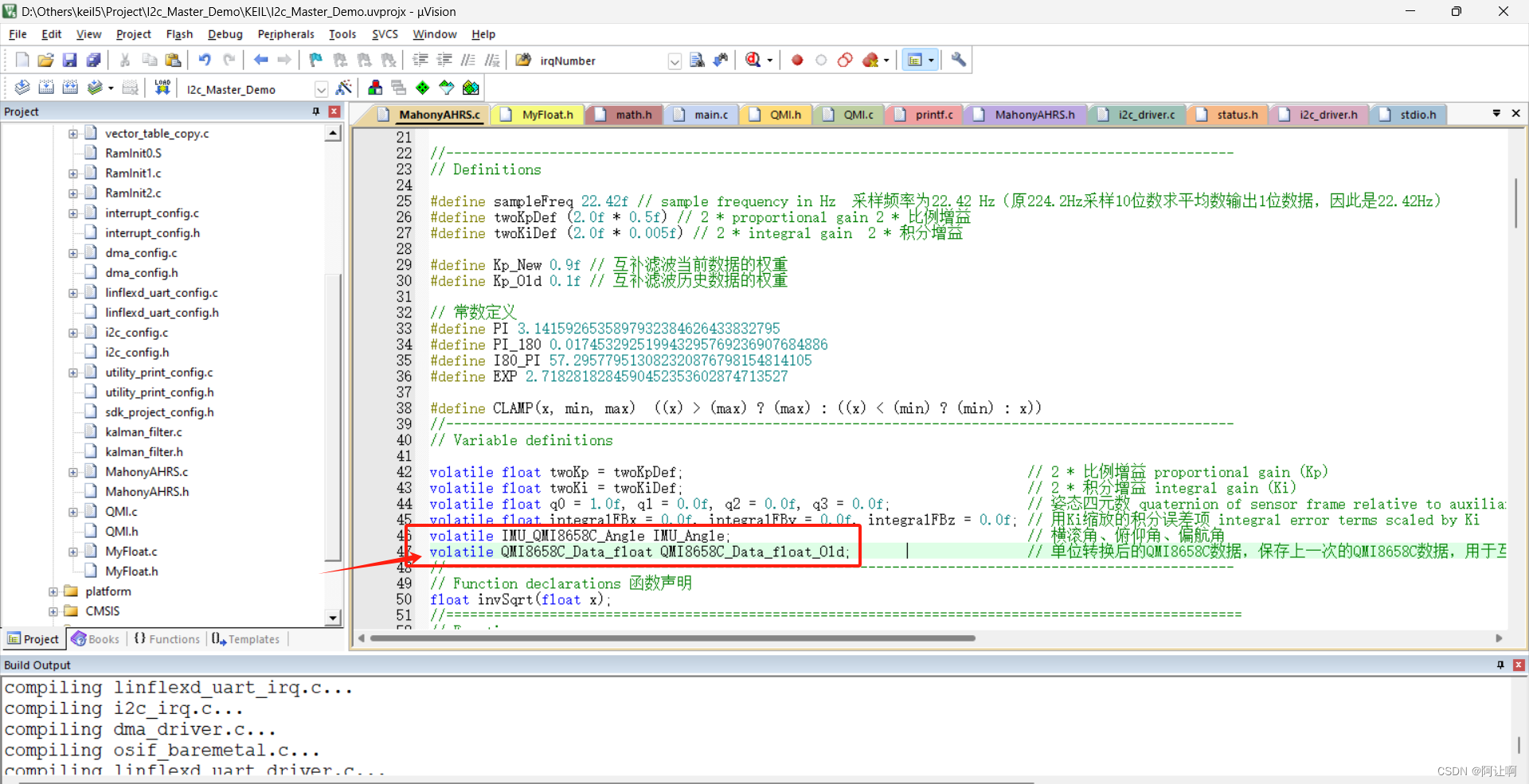Open Options for Target settings

(343, 88)
